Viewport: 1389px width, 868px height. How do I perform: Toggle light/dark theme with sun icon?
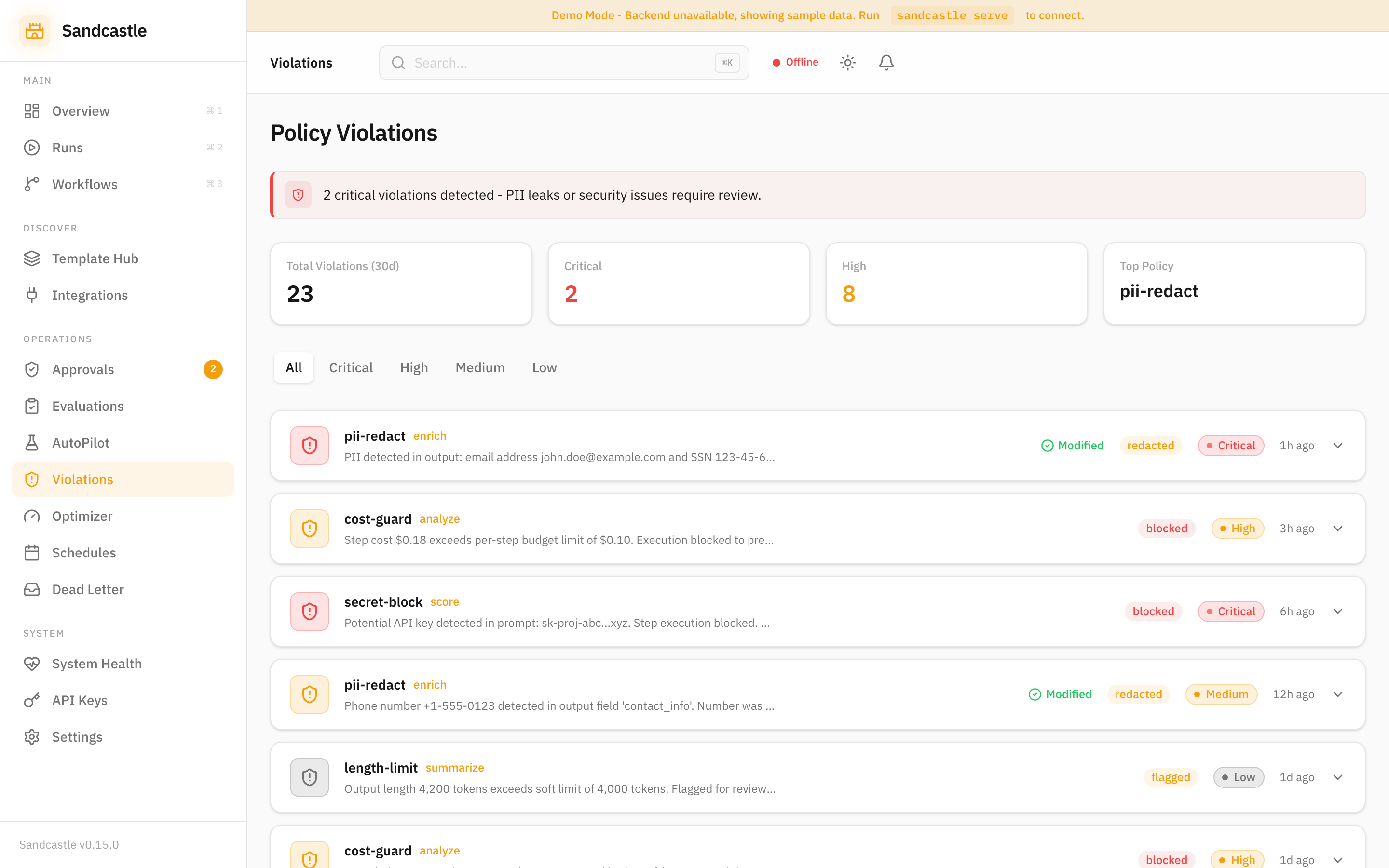click(x=848, y=62)
